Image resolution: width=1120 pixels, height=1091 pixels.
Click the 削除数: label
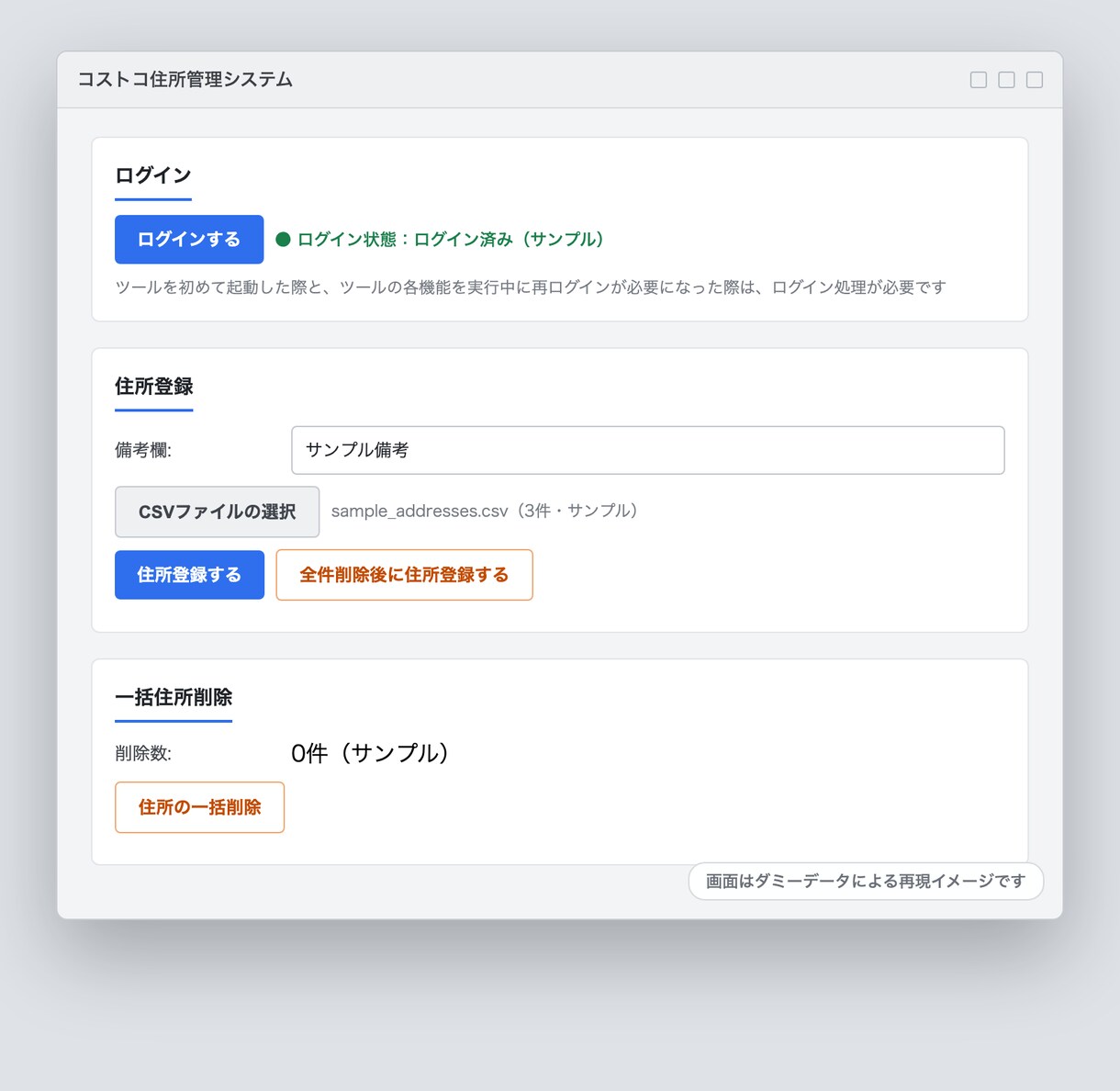click(143, 753)
